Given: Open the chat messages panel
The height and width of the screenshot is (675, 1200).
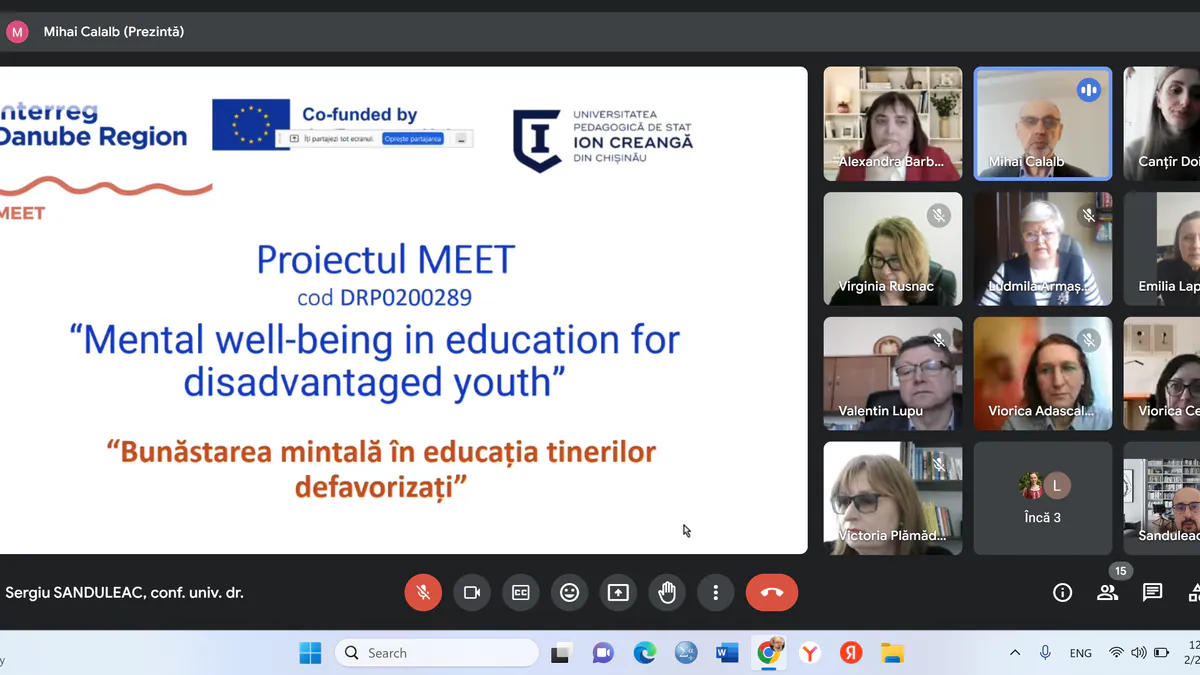Looking at the screenshot, I should tap(1152, 593).
